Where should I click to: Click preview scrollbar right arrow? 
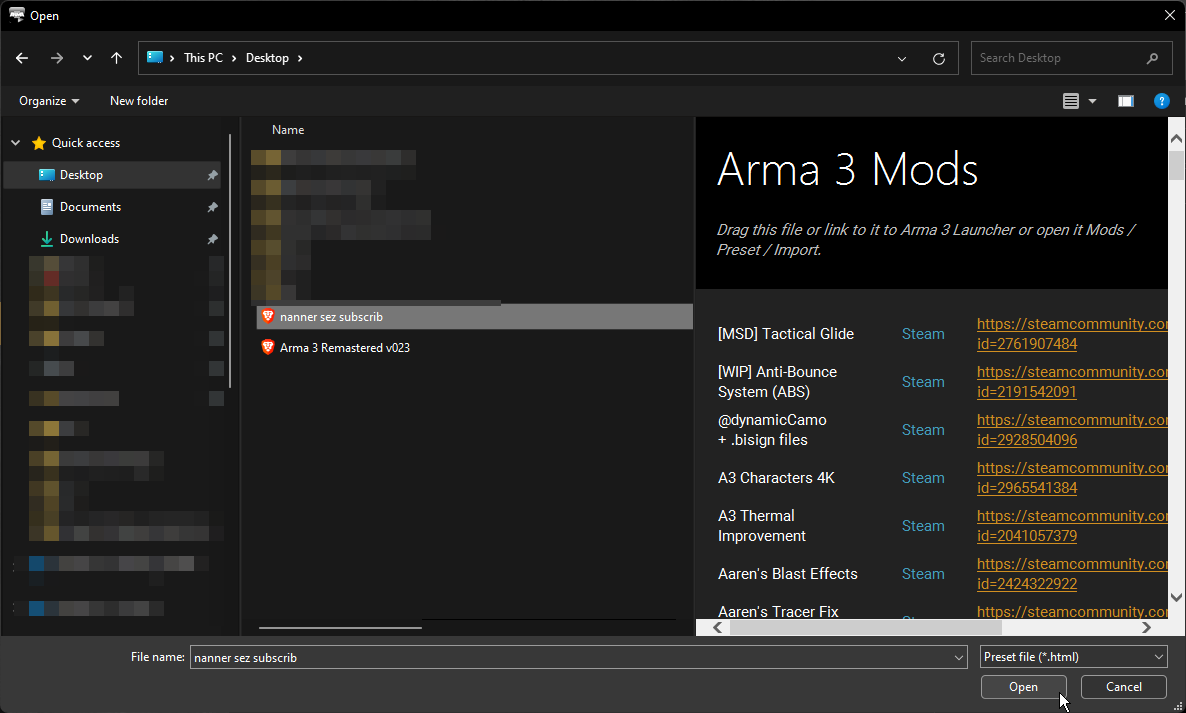coord(1146,628)
